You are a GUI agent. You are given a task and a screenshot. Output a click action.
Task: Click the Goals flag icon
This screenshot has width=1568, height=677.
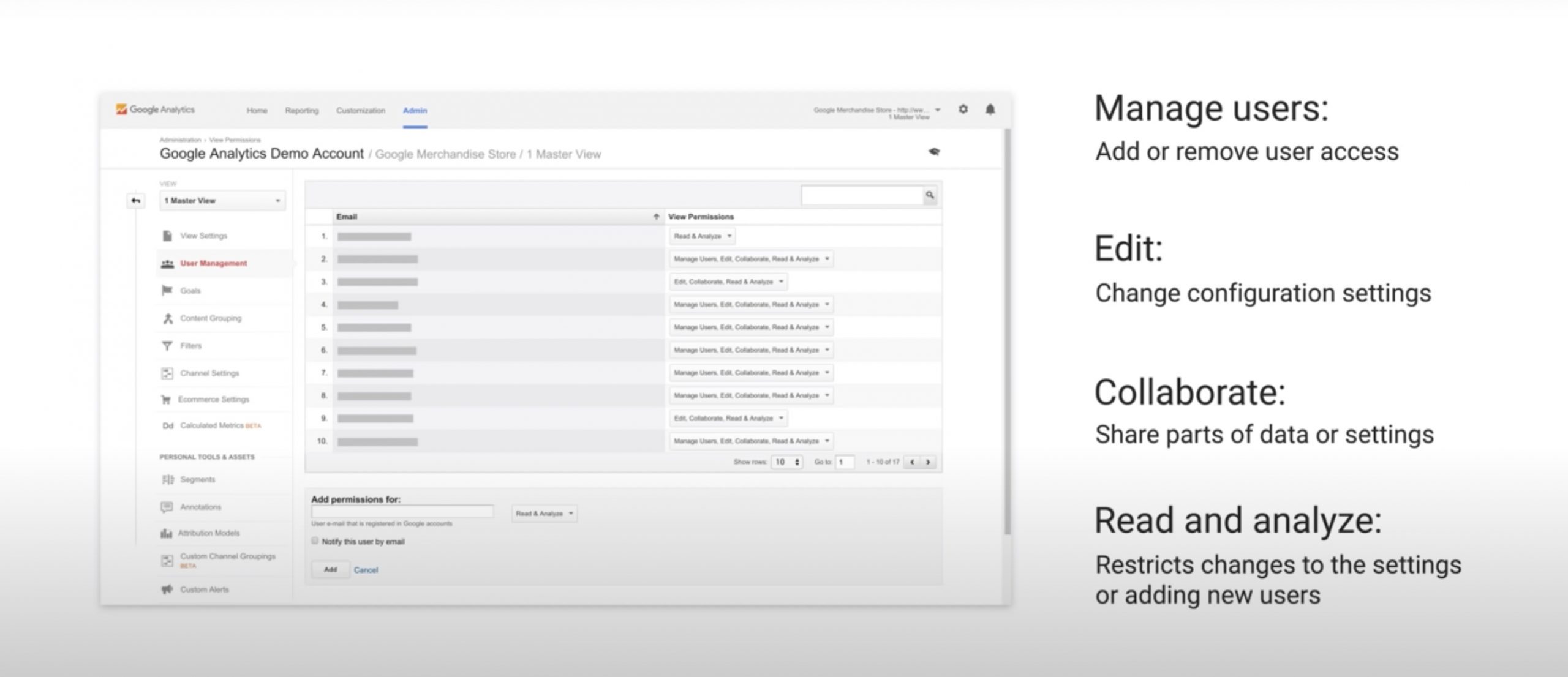click(x=167, y=290)
